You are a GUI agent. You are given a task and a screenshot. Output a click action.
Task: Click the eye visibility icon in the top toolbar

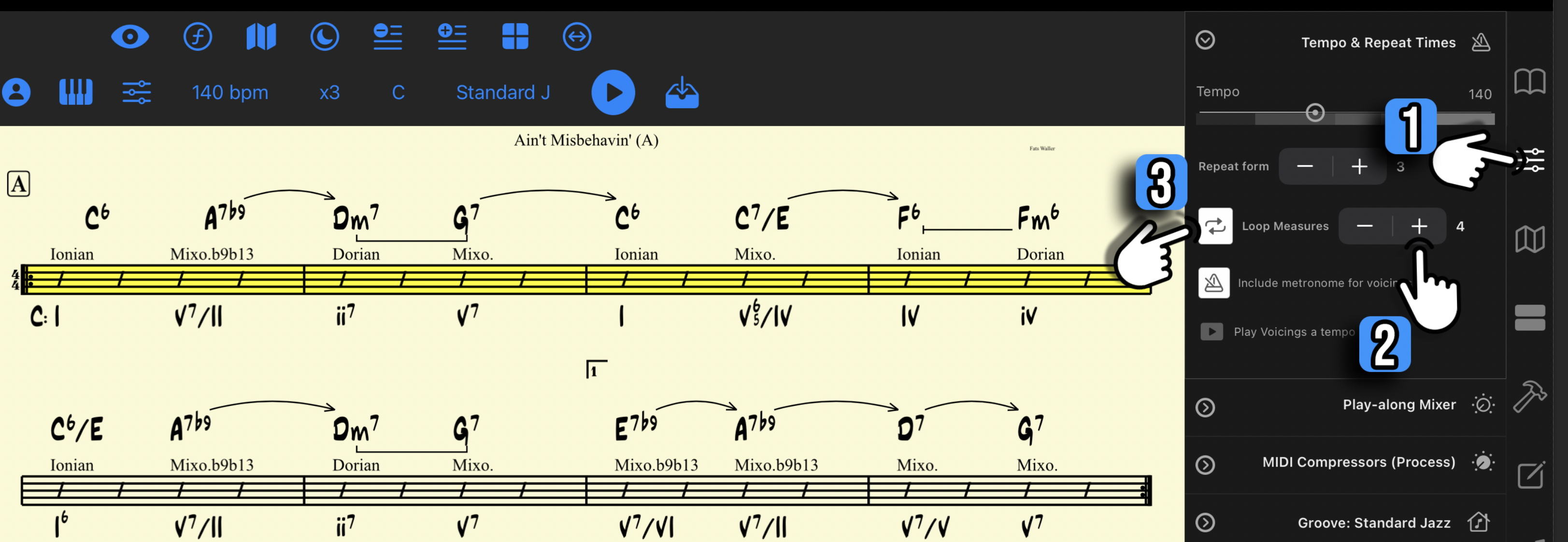coord(129,37)
